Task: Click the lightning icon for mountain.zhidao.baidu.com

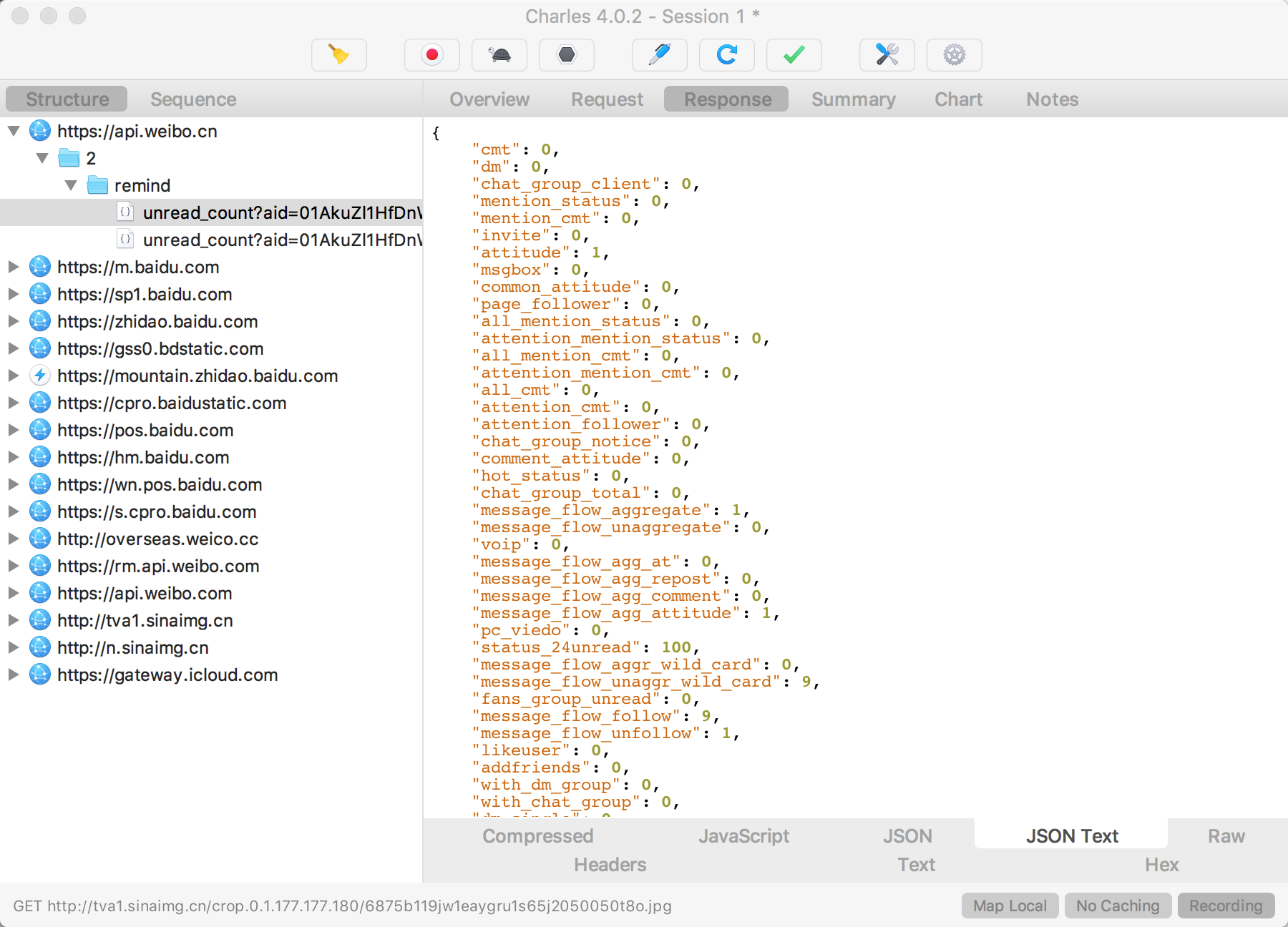Action: [40, 376]
